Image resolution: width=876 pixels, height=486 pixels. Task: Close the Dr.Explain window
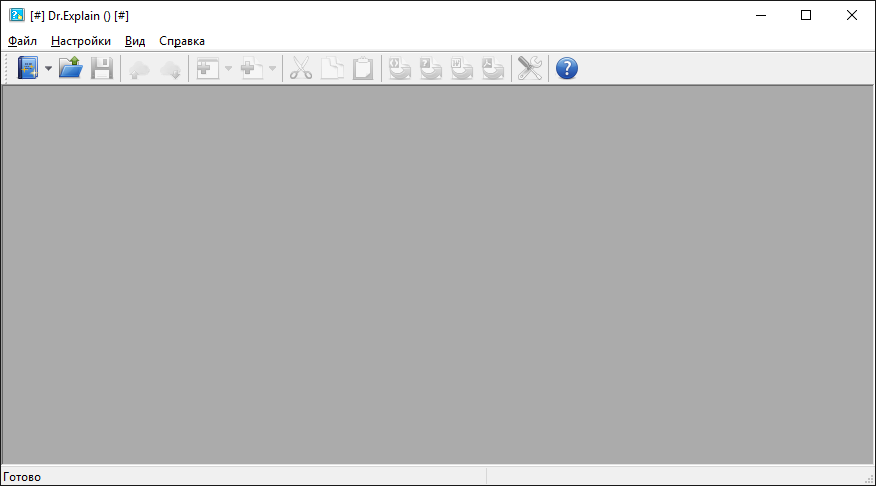pyautogui.click(x=851, y=15)
